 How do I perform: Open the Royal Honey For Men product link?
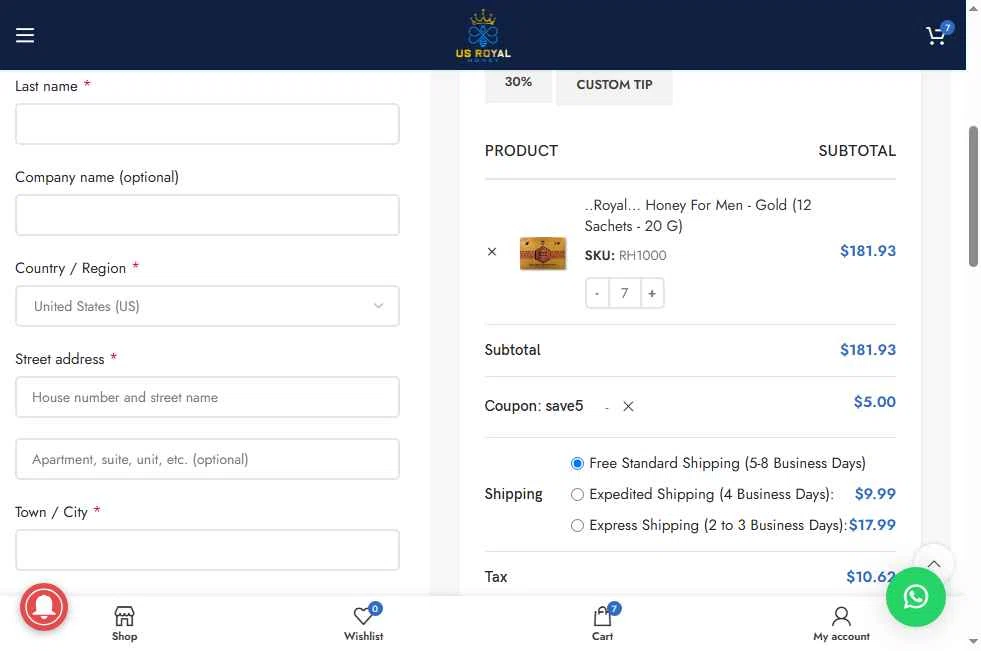pos(698,215)
